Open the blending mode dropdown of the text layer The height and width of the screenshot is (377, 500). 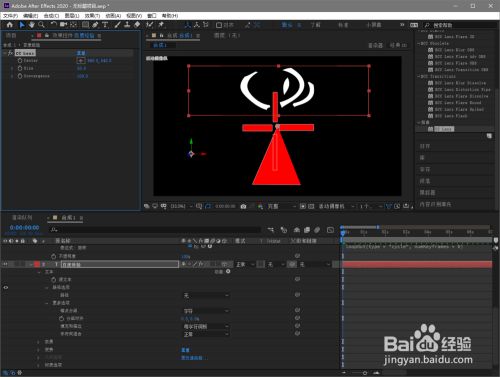[245, 264]
